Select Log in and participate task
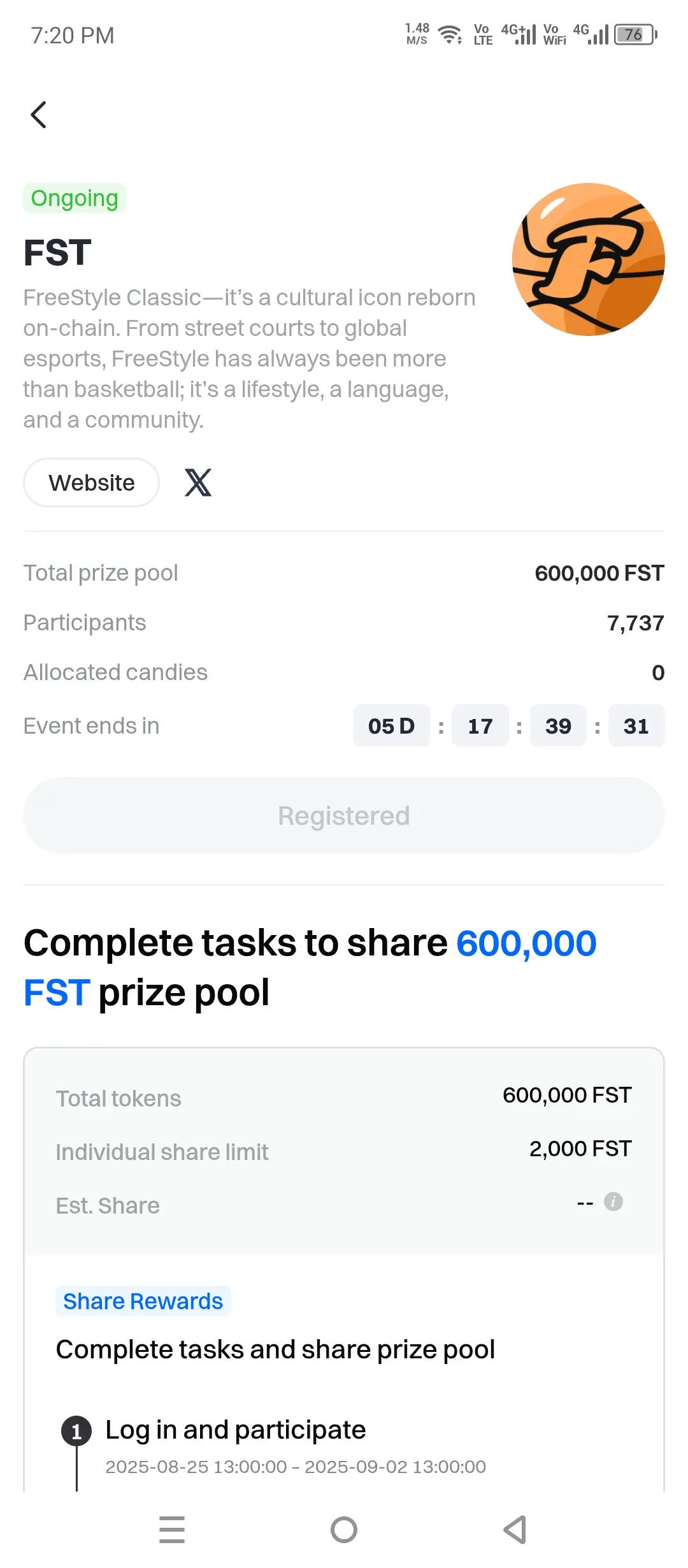This screenshot has height=1568, width=688. pyautogui.click(x=236, y=1430)
